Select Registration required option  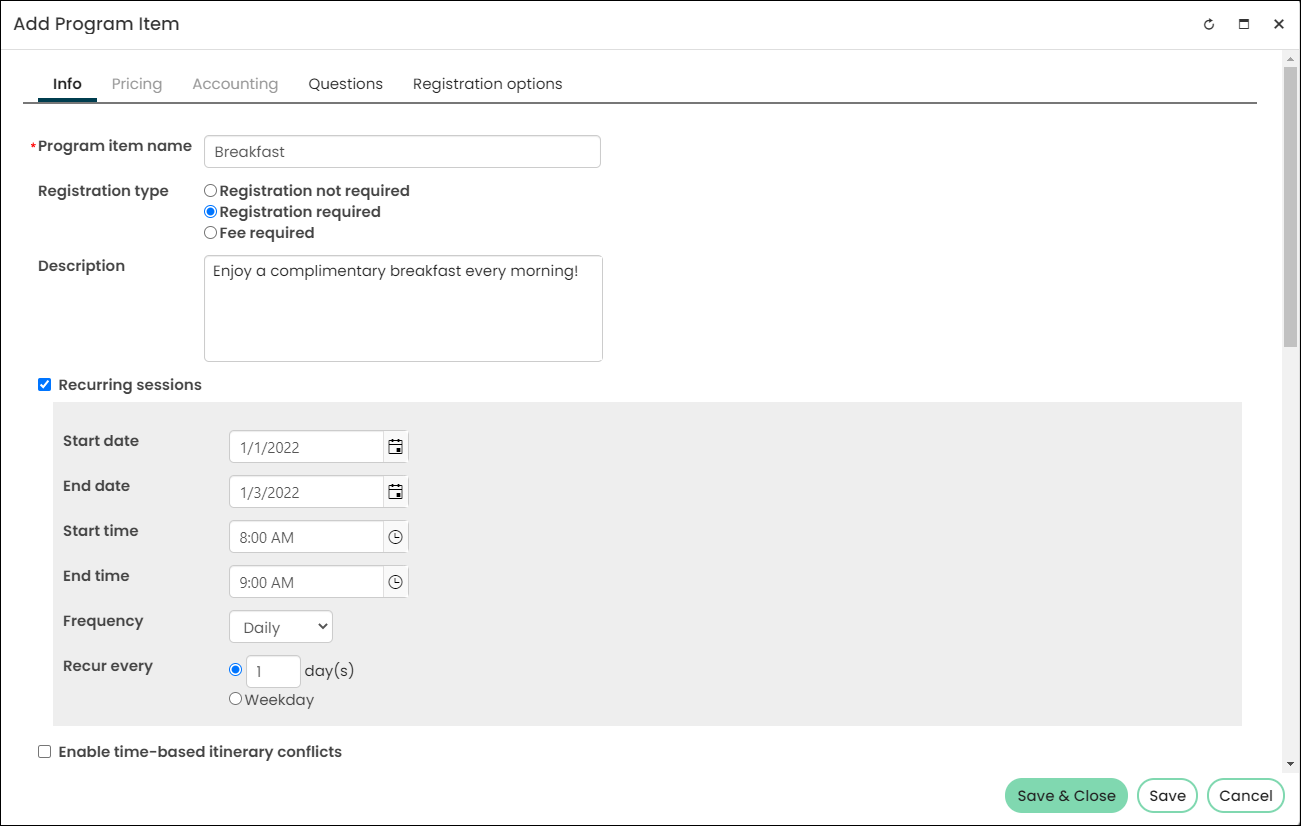coord(210,211)
